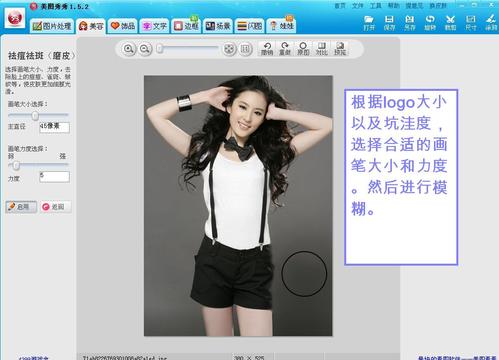Image resolution: width=499 pixels, height=360 pixels.
Task: Click the woman's photo on the canvas
Action: pos(238,206)
